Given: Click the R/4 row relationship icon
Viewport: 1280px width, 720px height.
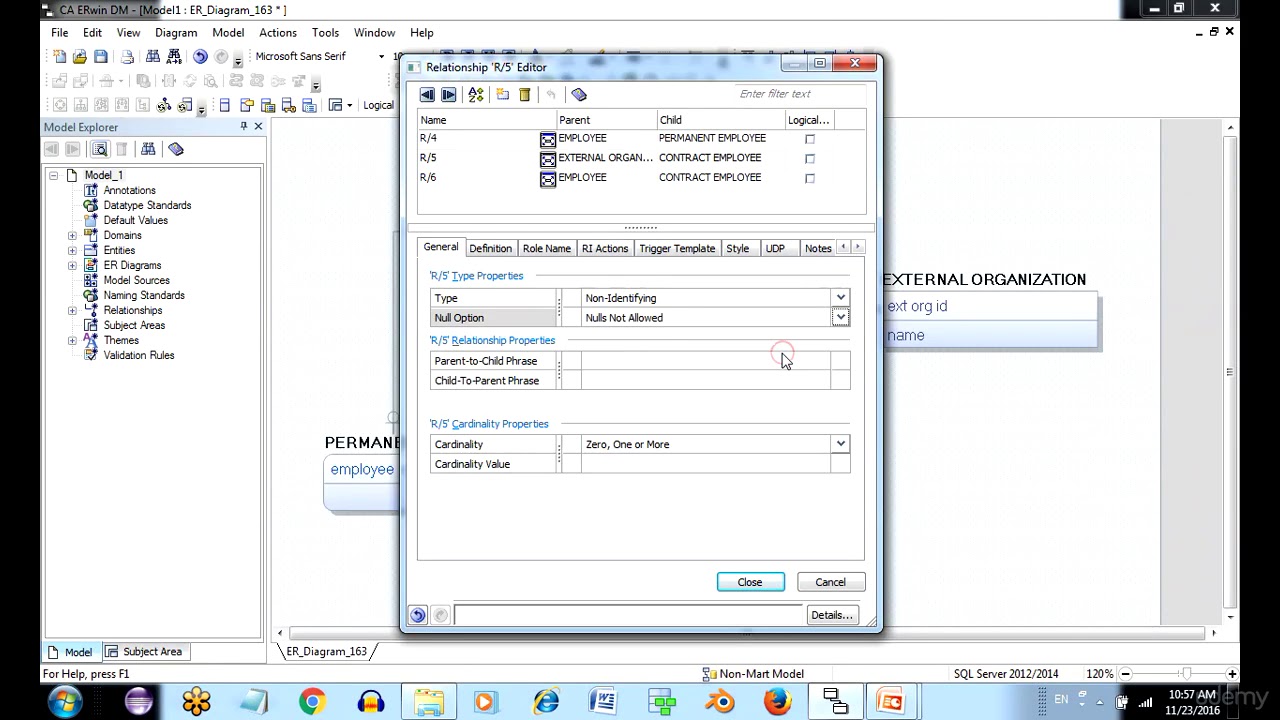Looking at the screenshot, I should [x=548, y=139].
